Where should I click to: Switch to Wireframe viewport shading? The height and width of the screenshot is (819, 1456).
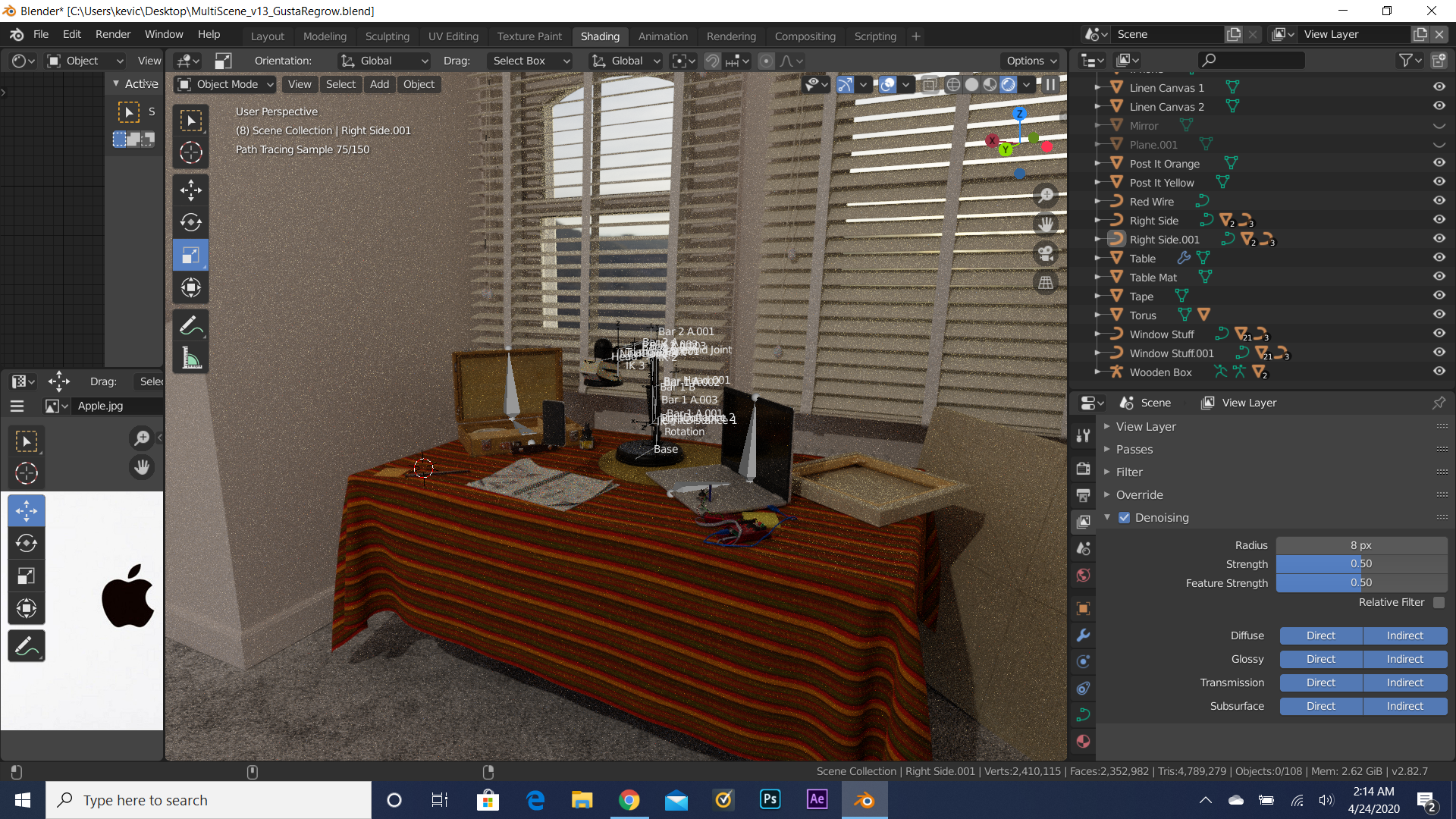[953, 84]
